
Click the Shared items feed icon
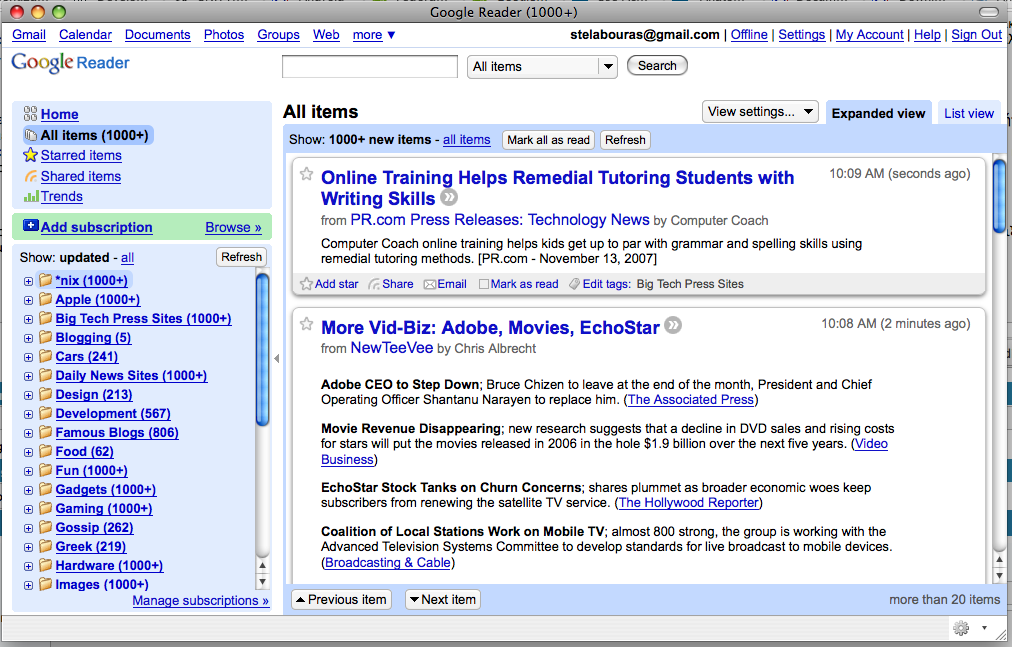point(31,176)
